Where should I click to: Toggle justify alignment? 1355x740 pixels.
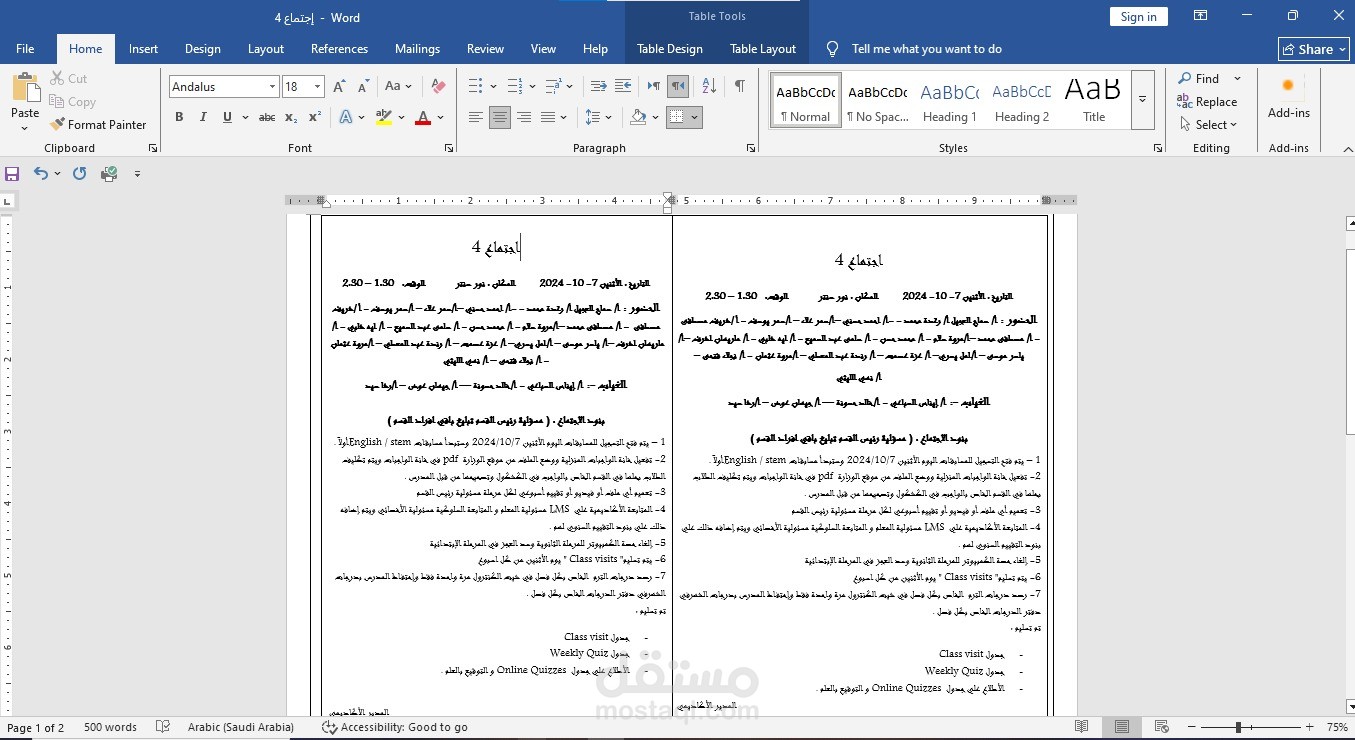(548, 117)
